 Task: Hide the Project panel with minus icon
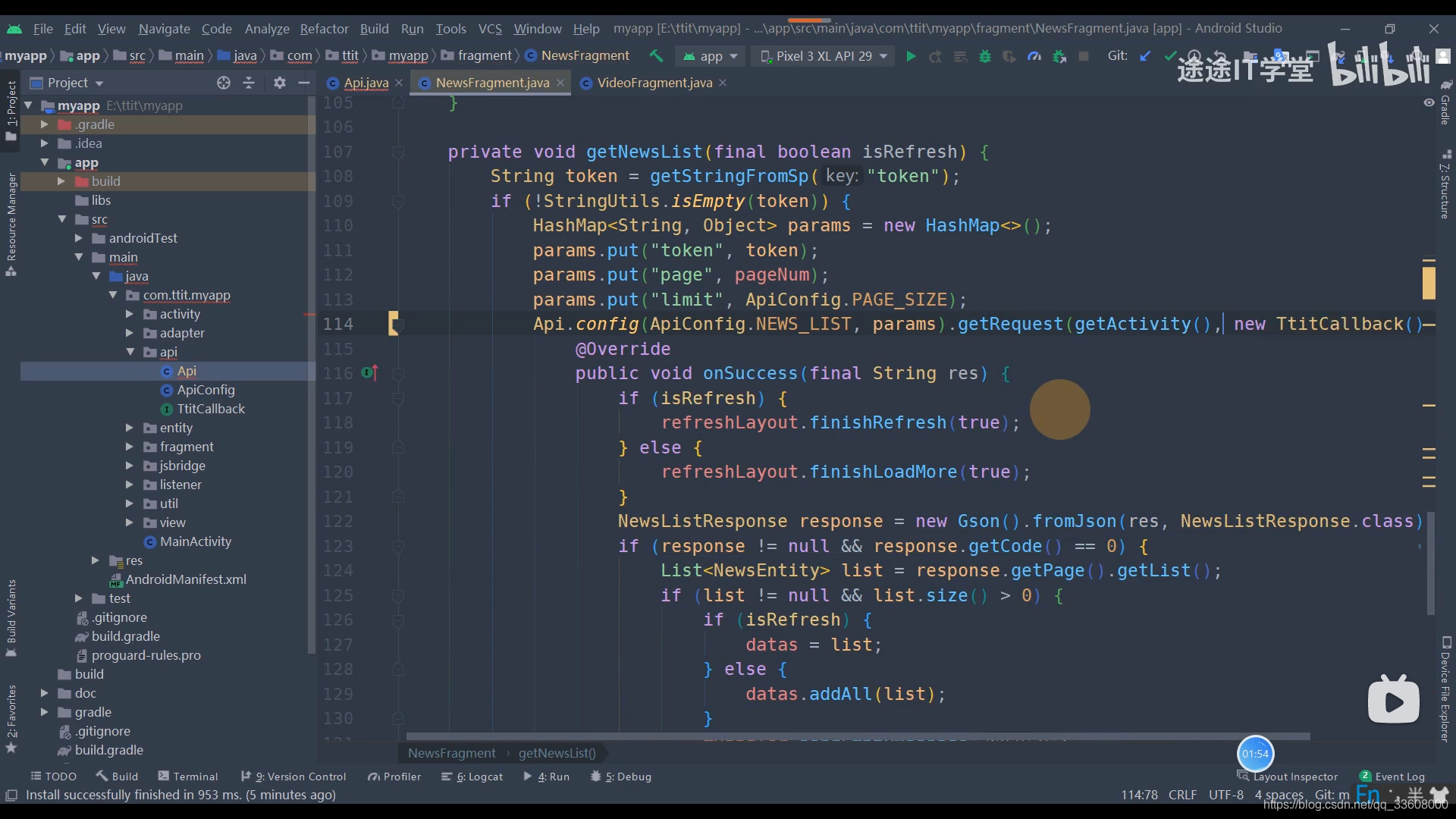click(x=304, y=83)
